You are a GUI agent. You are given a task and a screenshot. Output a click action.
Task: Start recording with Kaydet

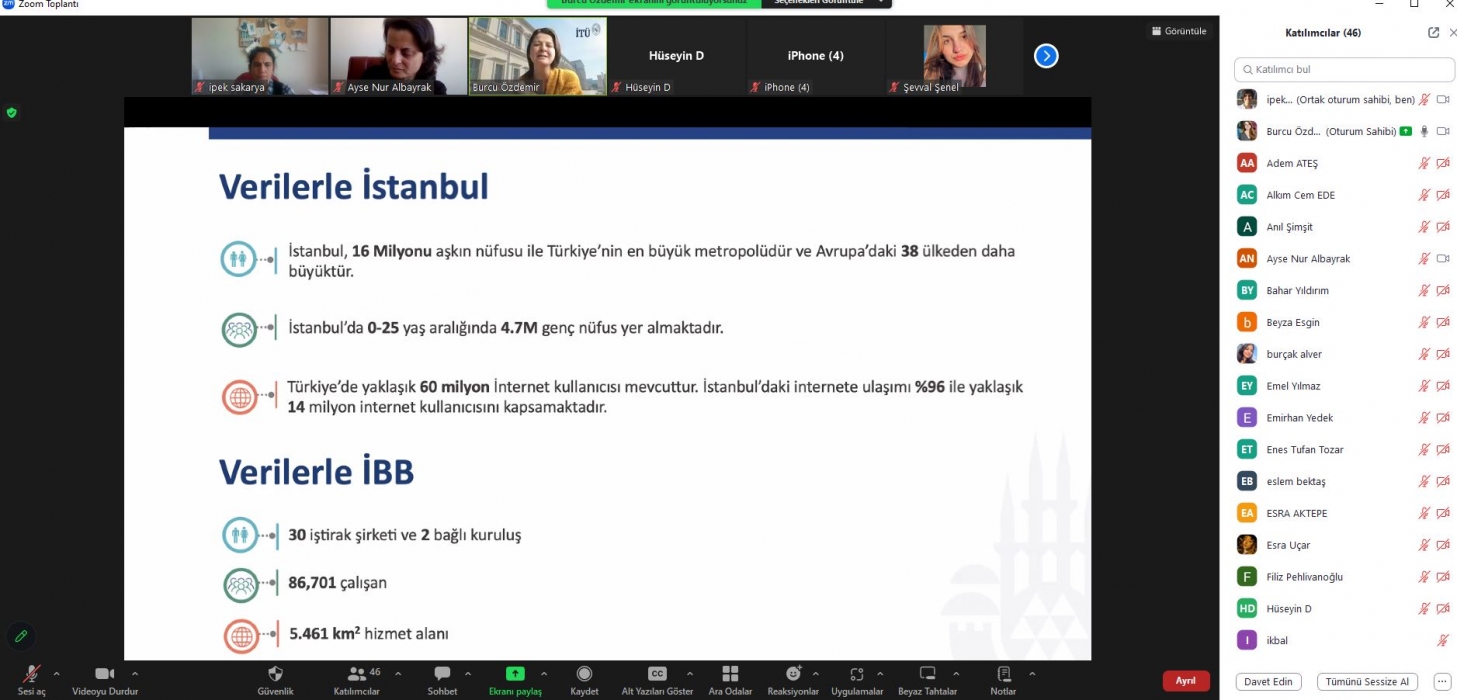point(584,675)
